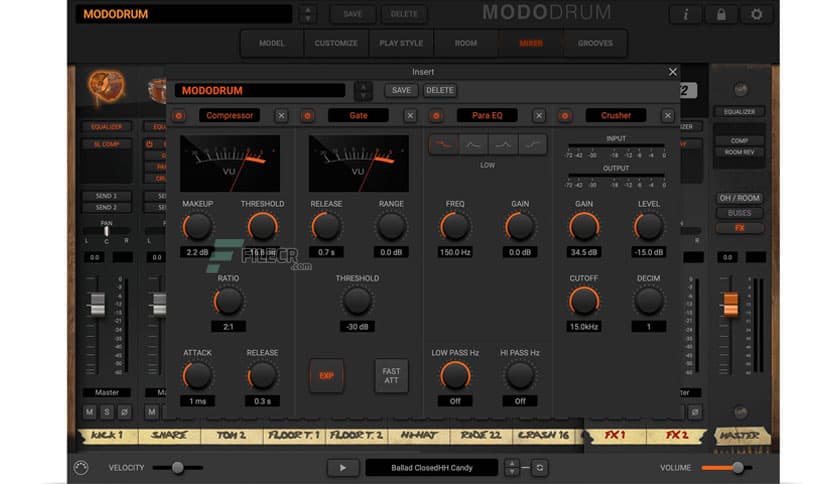This screenshot has width=836, height=484.
Task: Select high shelf EQ band icon
Action: [x=533, y=144]
